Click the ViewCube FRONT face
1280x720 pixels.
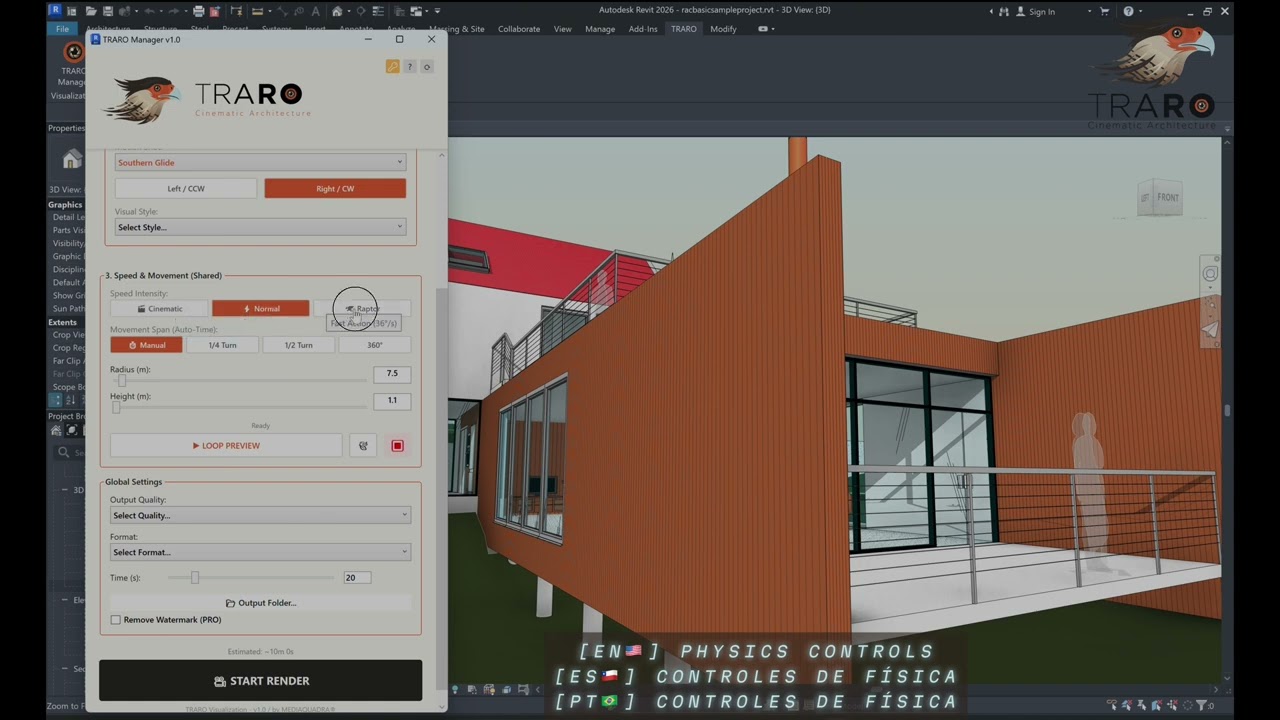click(x=1167, y=197)
